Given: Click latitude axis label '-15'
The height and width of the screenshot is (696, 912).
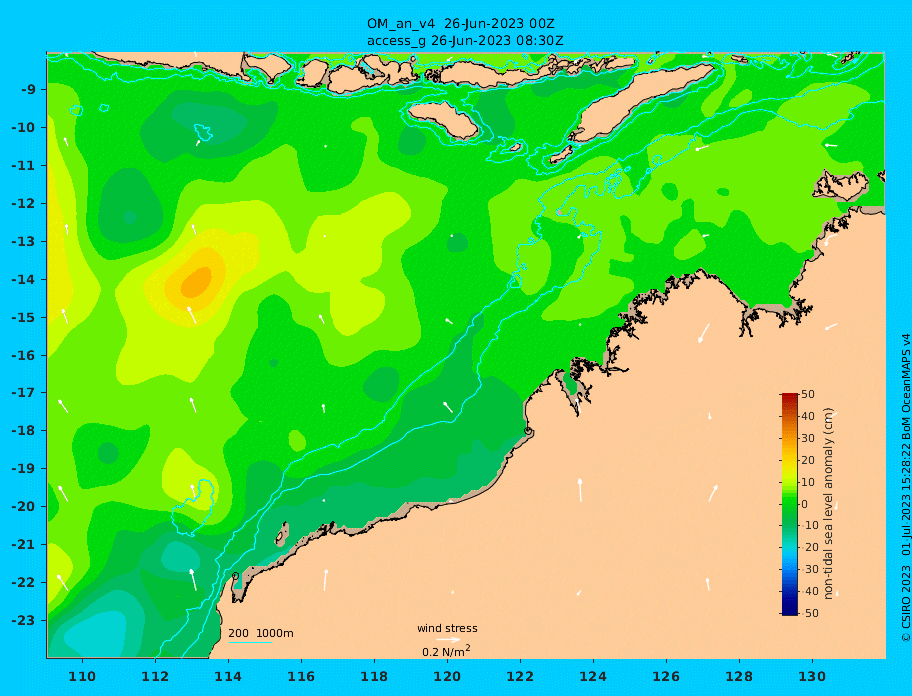Looking at the screenshot, I should [x=24, y=317].
